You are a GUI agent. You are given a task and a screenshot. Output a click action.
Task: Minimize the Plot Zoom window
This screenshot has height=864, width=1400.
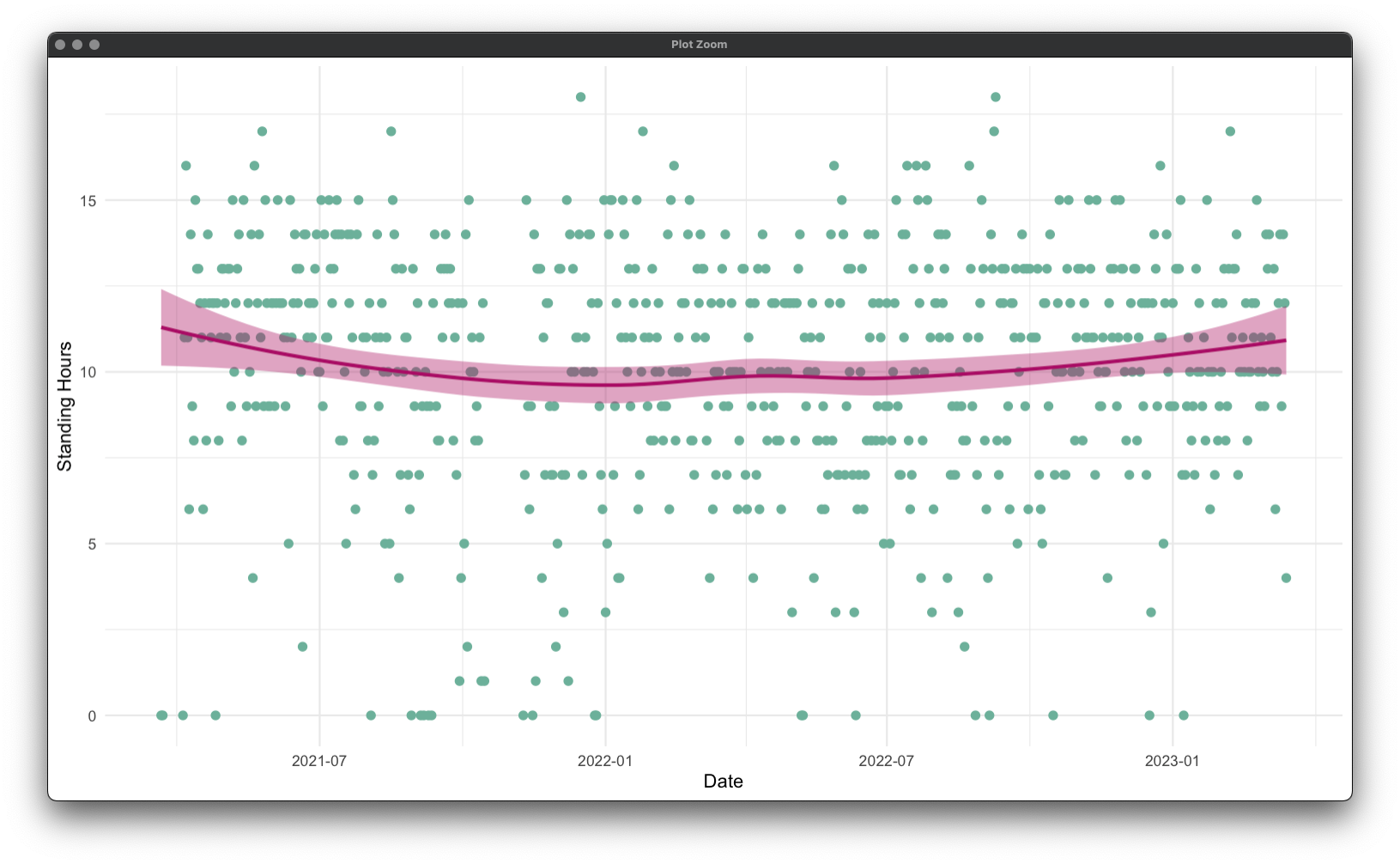coord(77,45)
